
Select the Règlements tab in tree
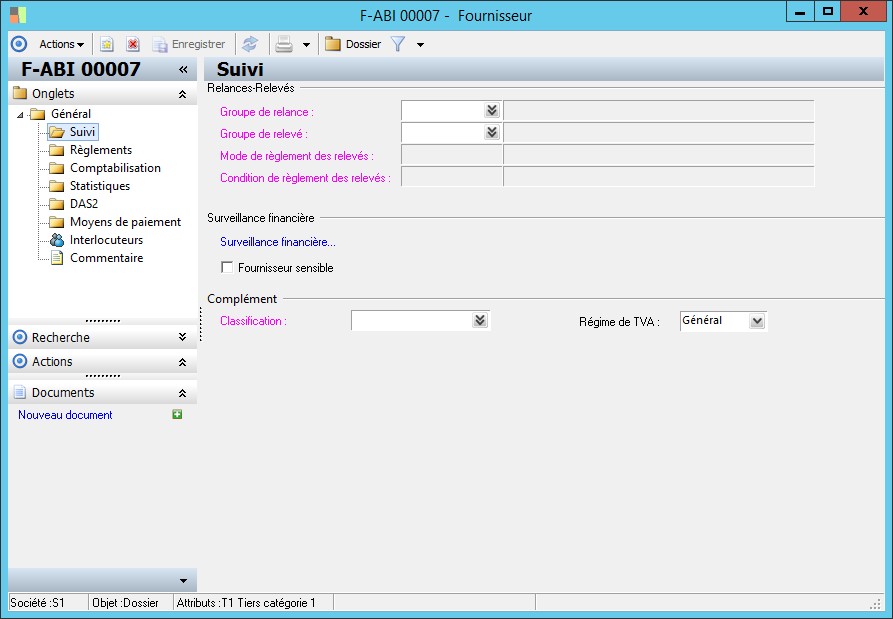pos(100,150)
